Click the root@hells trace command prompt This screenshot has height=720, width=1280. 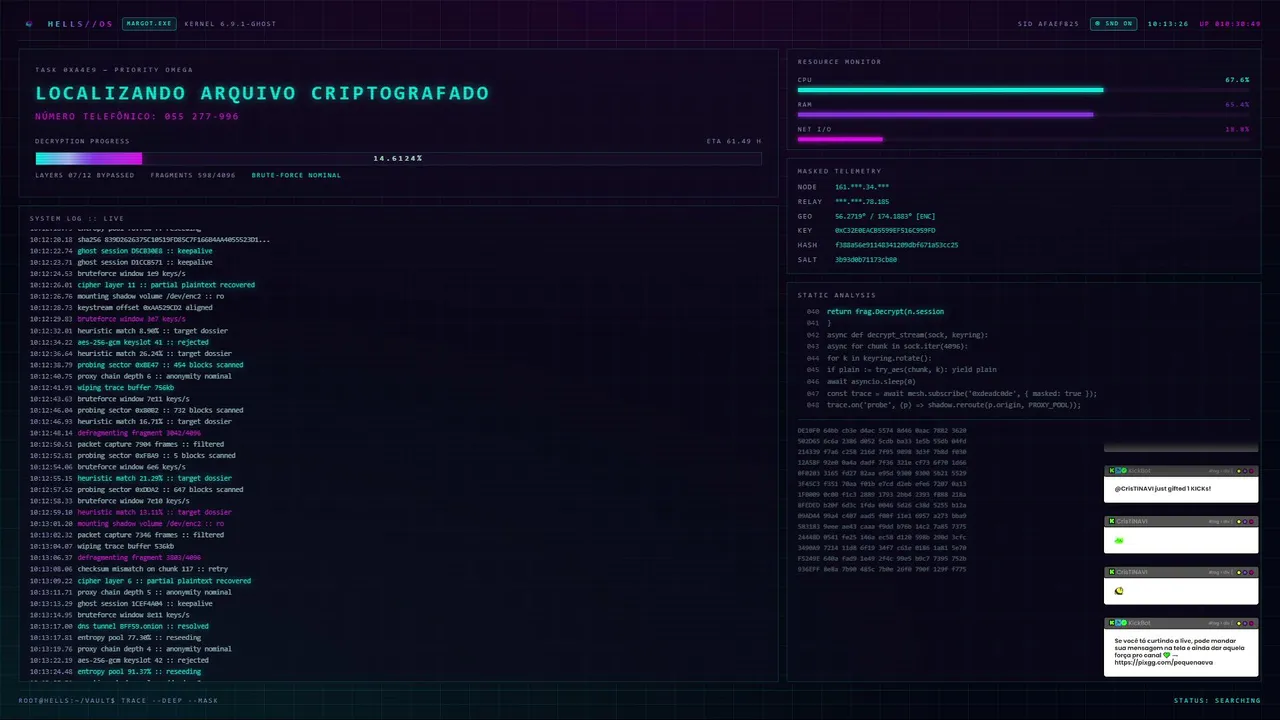coord(118,700)
